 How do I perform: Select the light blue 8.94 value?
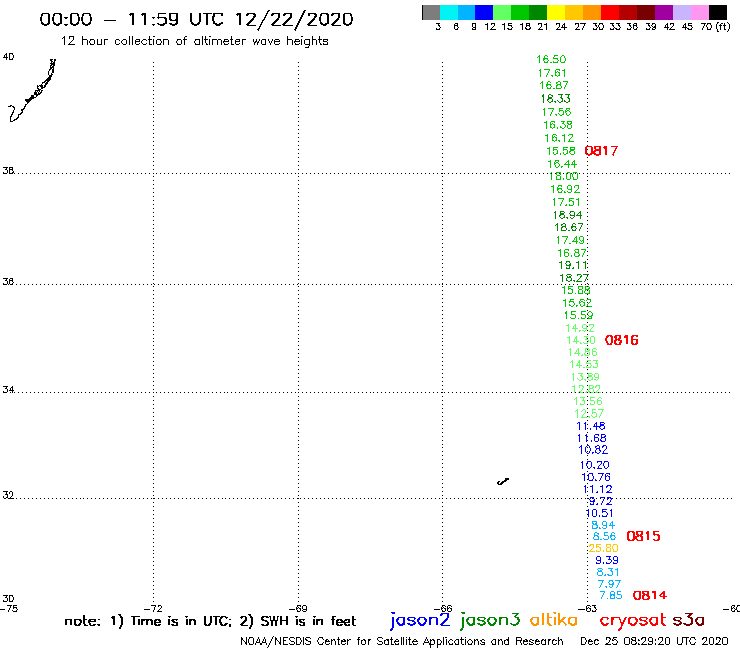603,525
